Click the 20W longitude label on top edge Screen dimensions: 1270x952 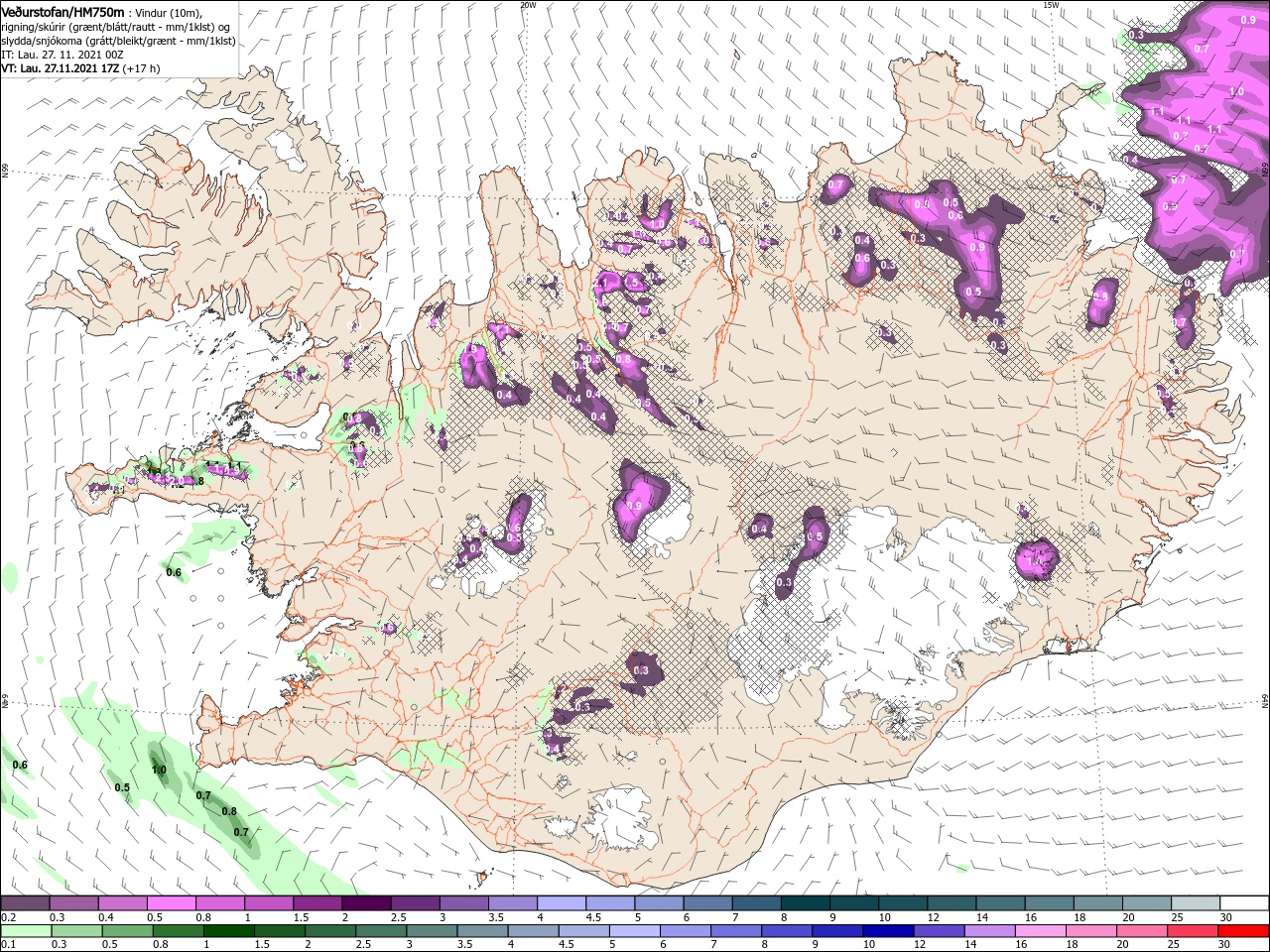coord(528,5)
